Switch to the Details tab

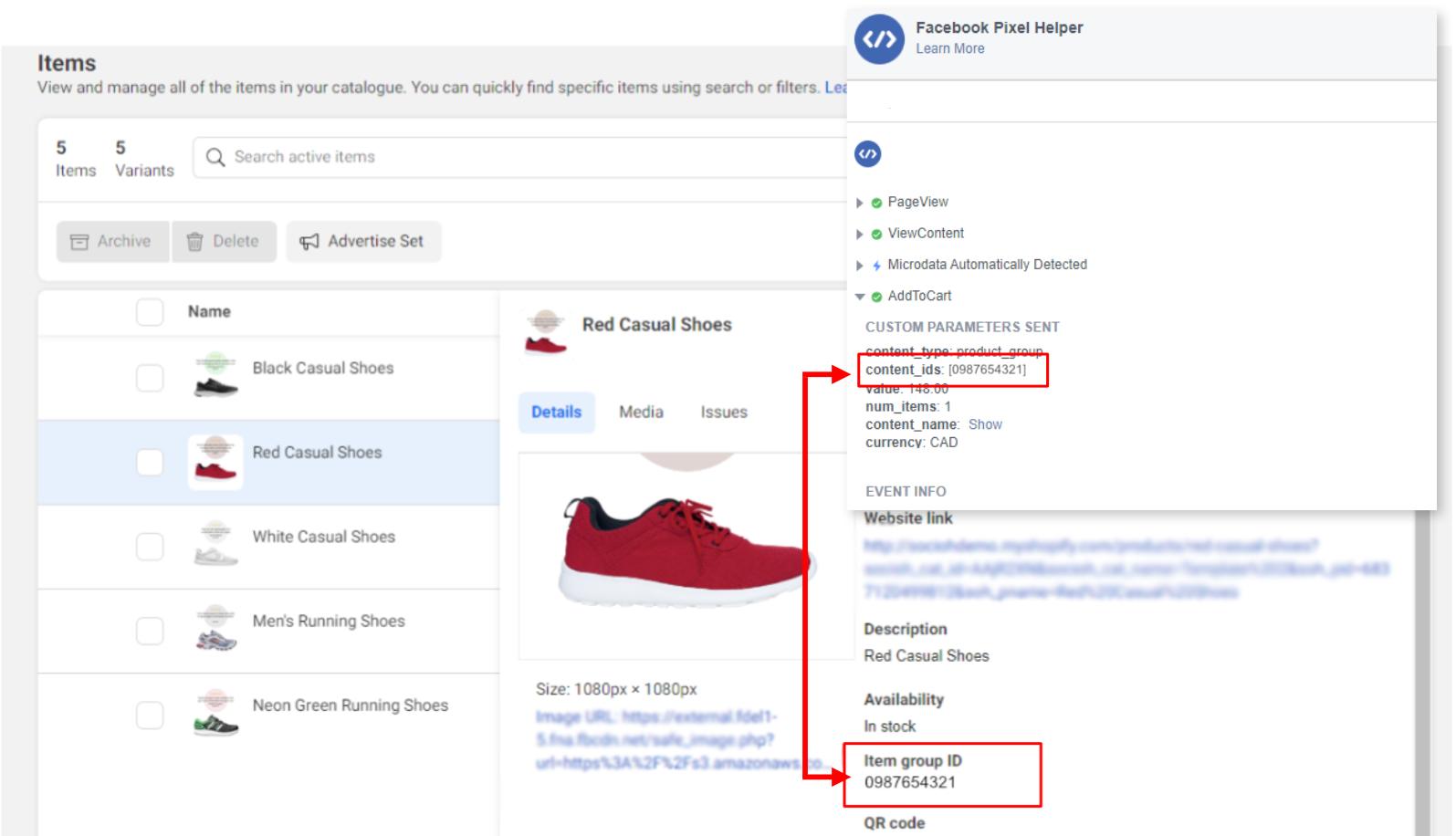pyautogui.click(x=556, y=413)
